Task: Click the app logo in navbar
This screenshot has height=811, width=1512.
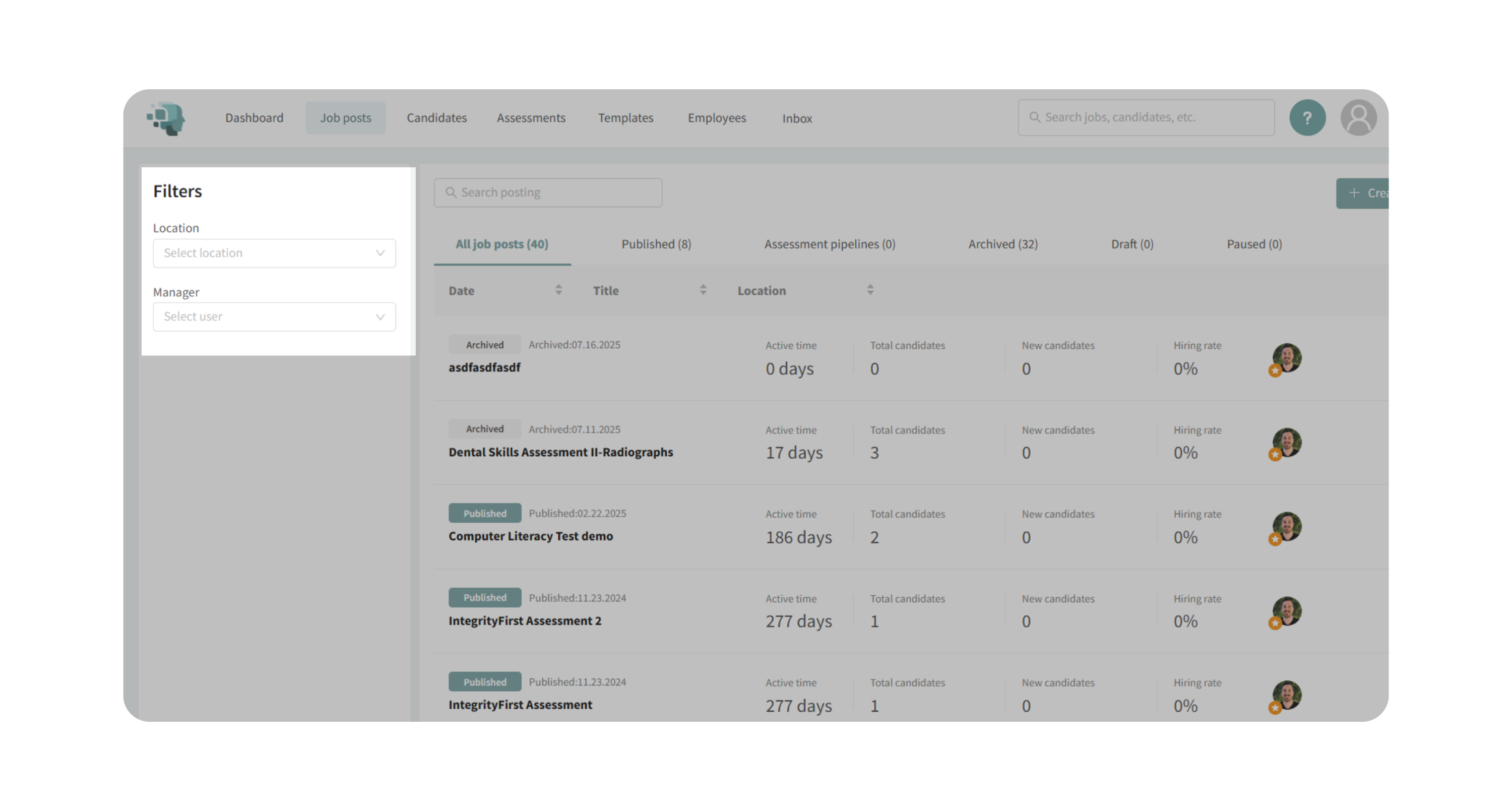Action: point(166,118)
